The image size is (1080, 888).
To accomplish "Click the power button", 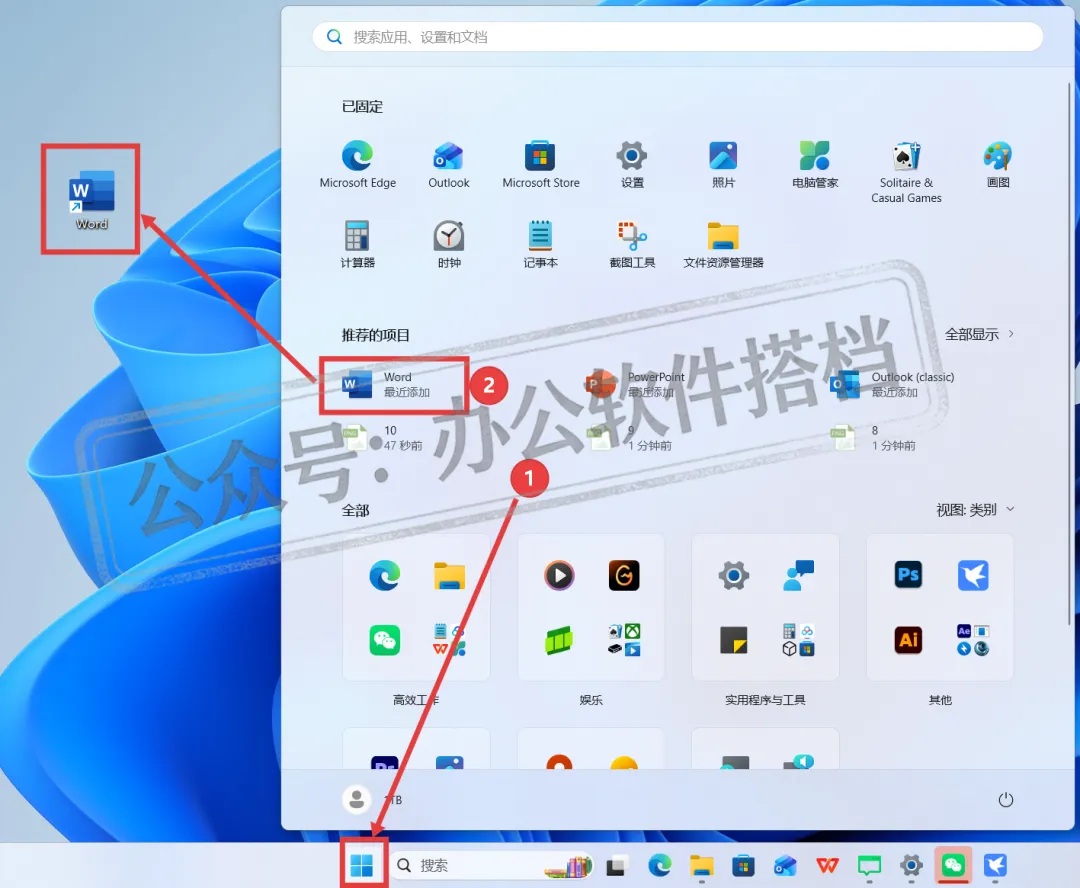I will 1006,799.
